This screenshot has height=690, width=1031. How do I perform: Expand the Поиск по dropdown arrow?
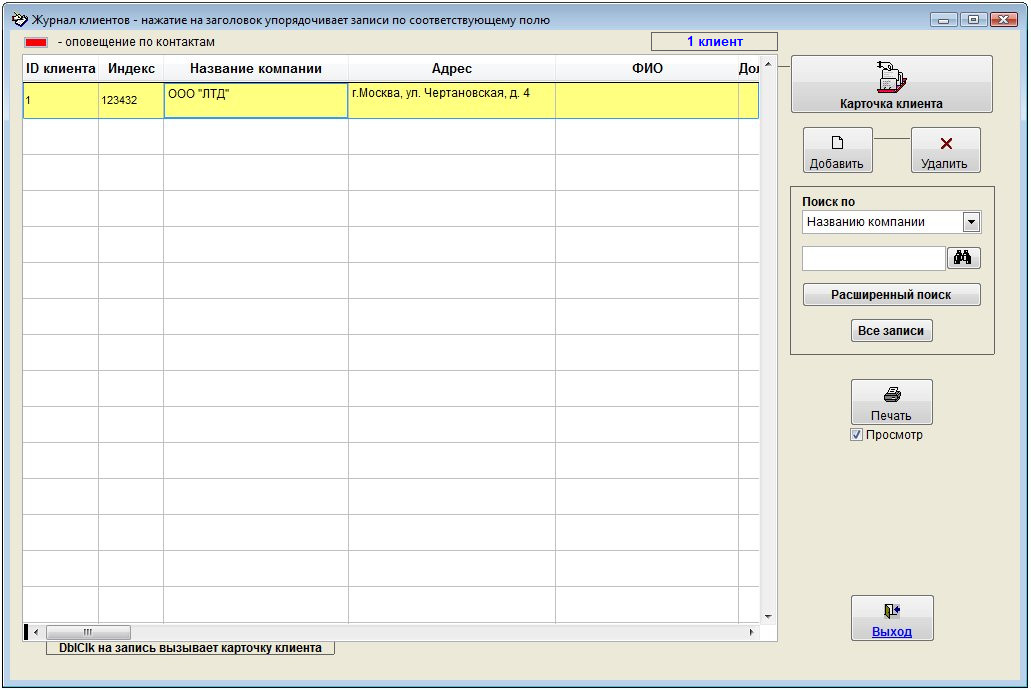[971, 222]
